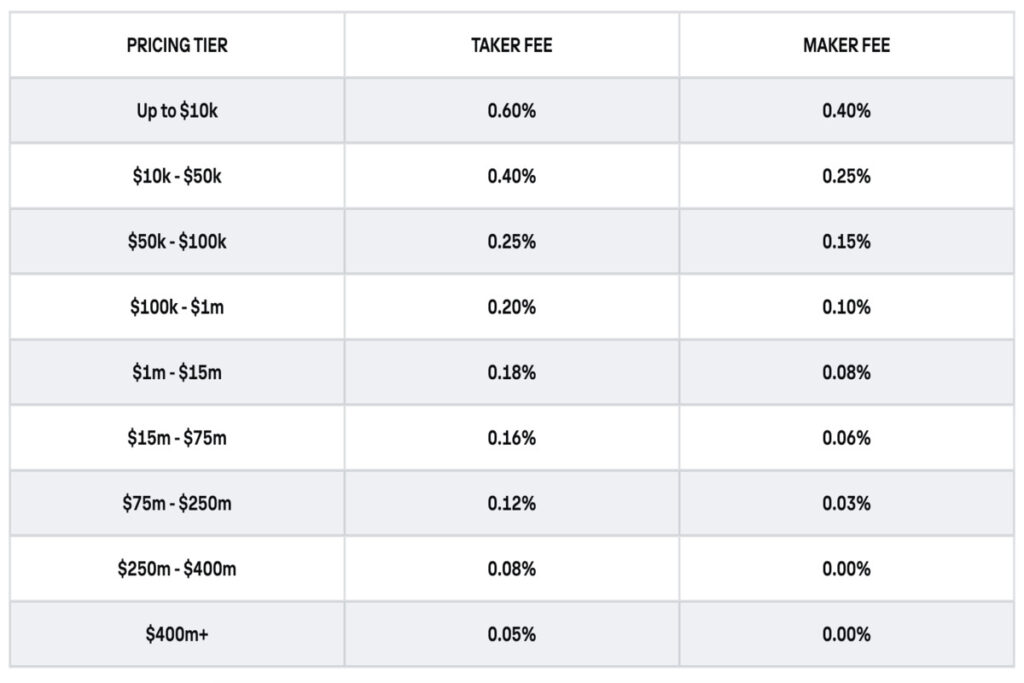The width and height of the screenshot is (1024, 683).
Task: Select the $1m - $15m tier cell
Action: click(177, 373)
